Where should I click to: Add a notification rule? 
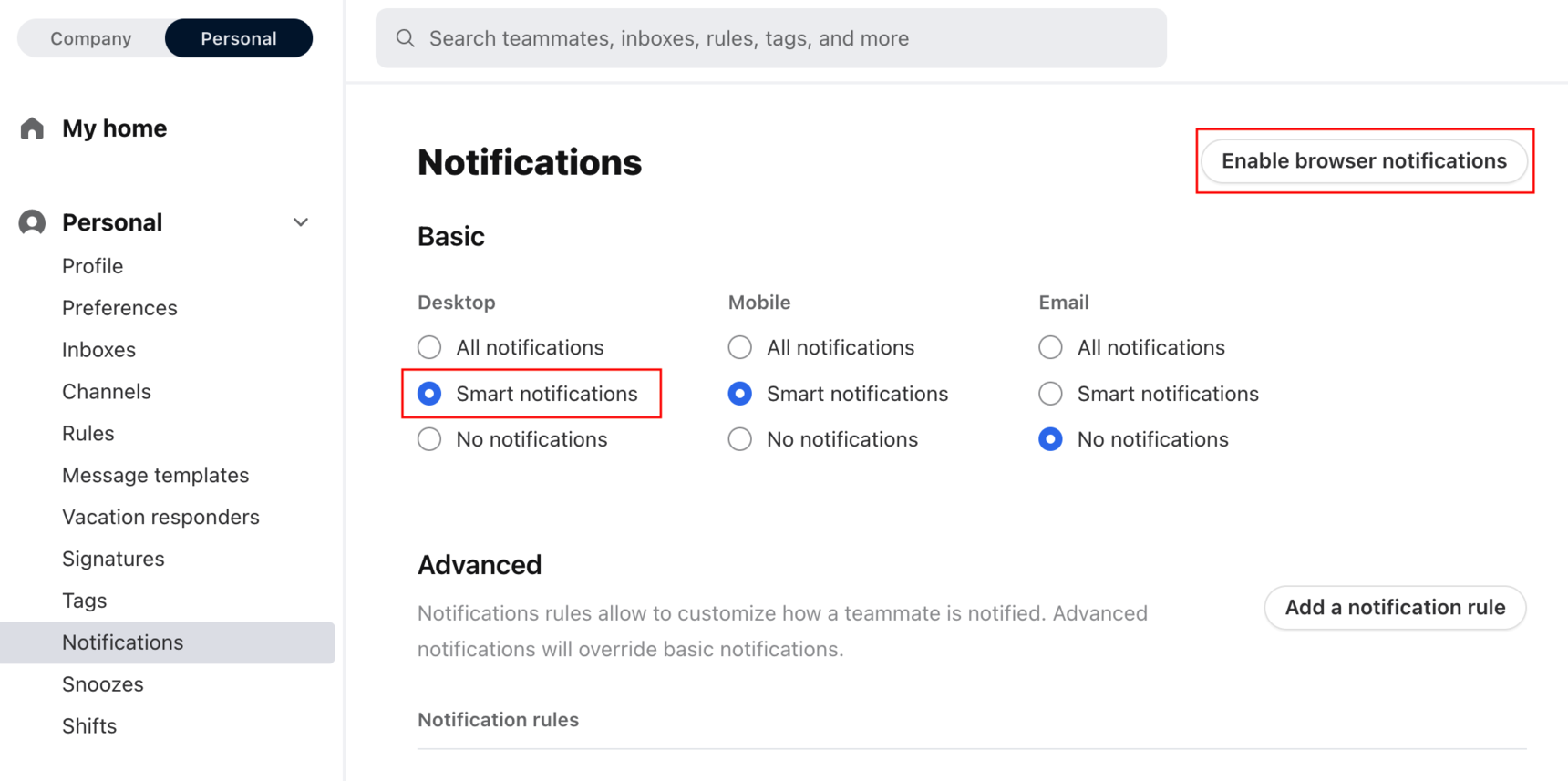(1395, 608)
